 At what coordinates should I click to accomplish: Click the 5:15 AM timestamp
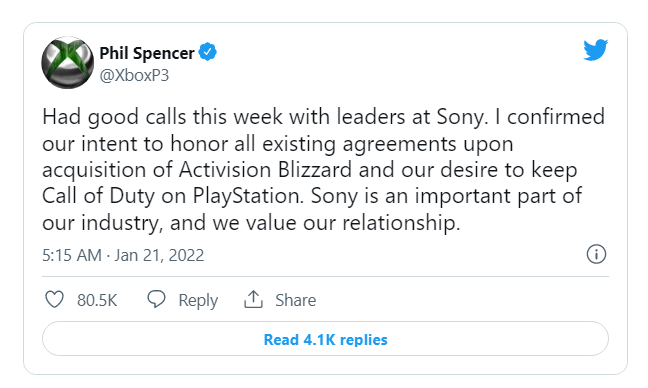(71, 255)
